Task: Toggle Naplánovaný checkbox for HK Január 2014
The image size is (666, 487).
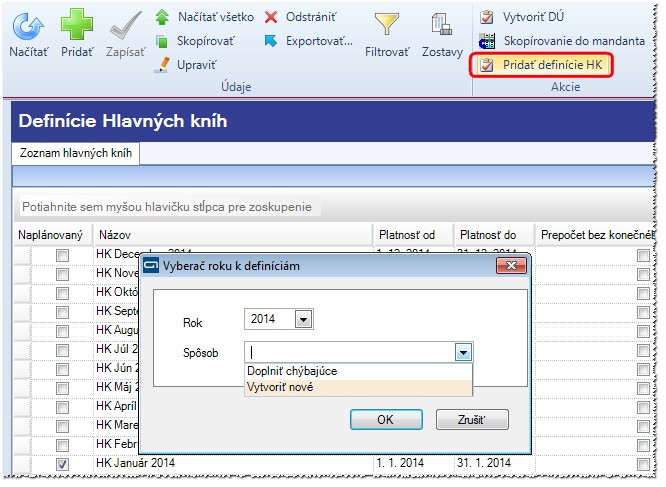Action: coord(62,464)
